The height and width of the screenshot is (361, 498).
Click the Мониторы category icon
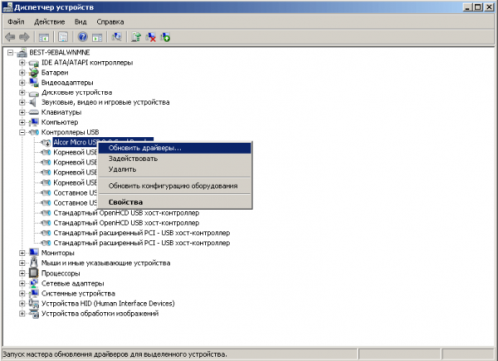(34, 253)
